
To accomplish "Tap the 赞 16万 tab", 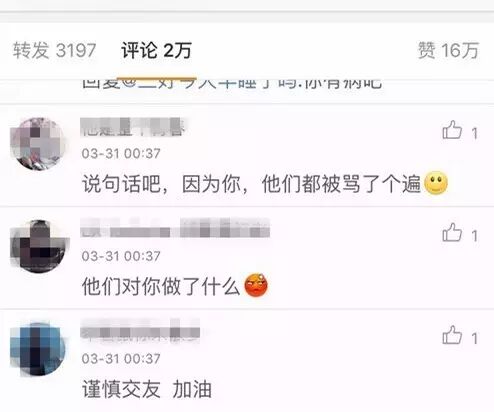I will point(448,50).
